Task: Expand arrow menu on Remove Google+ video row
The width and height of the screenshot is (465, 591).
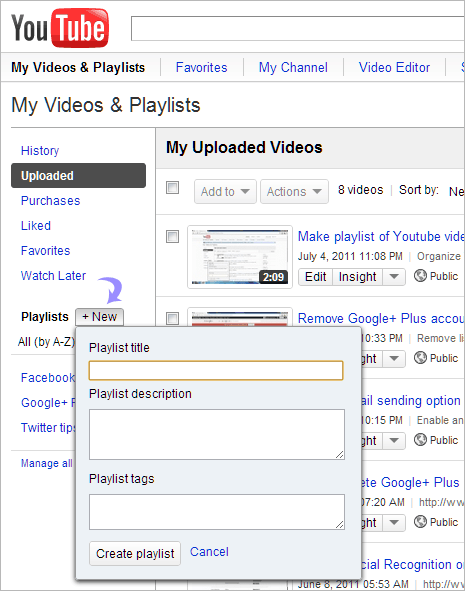Action: pyautogui.click(x=394, y=358)
